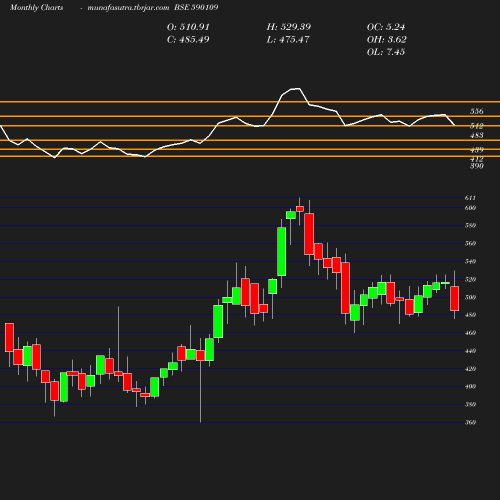Image resolution: width=500 pixels, height=500 pixels.
Task: Select the low value 'L: 475.47'
Action: 288,39
